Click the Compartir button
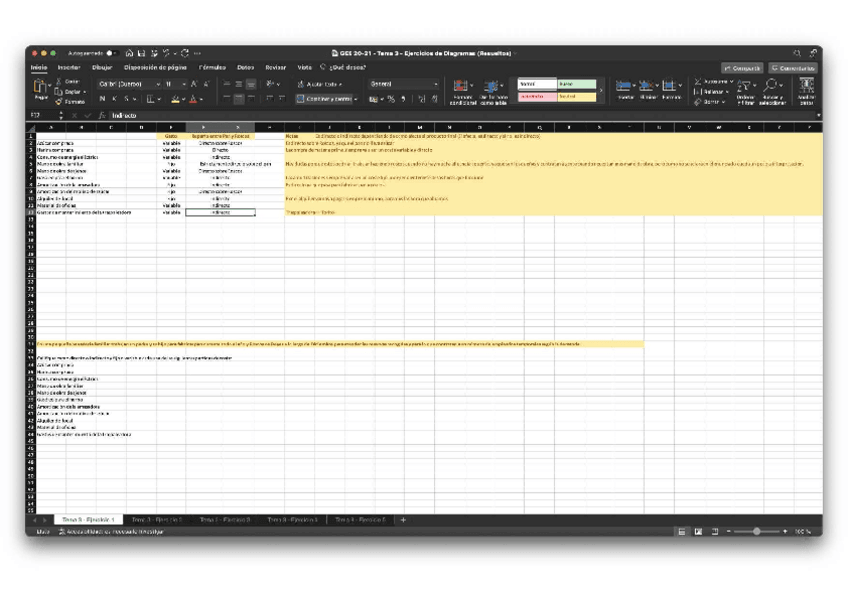Screen dimensions: 848x599 pyautogui.click(x=740, y=67)
